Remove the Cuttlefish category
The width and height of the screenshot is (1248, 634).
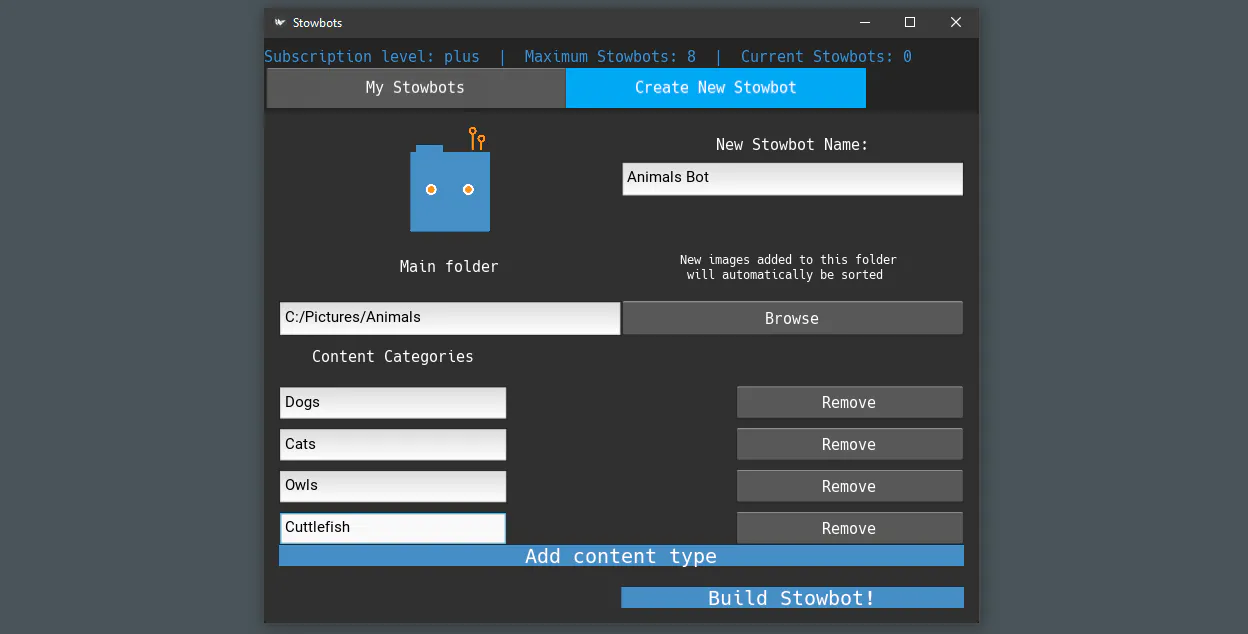pyautogui.click(x=849, y=528)
